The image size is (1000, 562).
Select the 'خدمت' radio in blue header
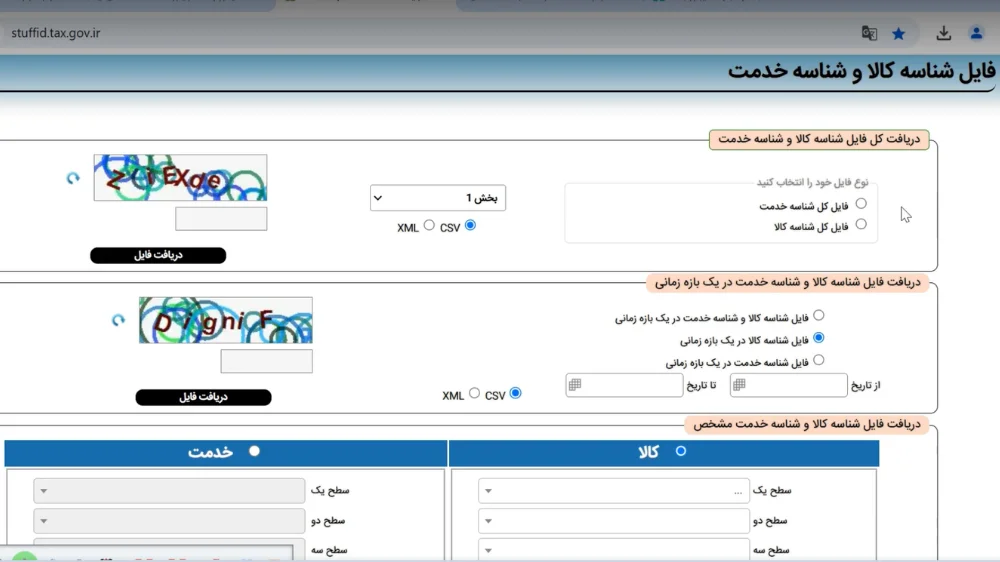pos(254,451)
